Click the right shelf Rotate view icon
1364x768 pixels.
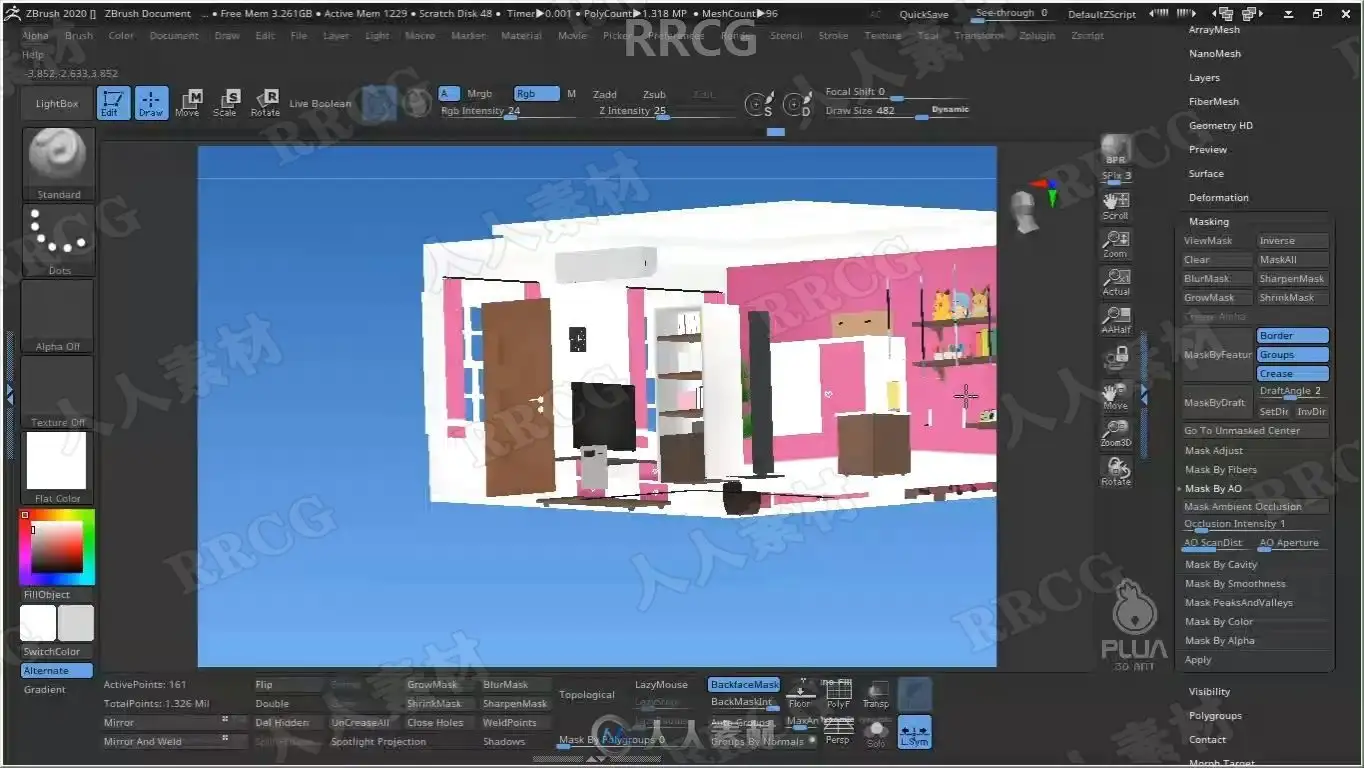pyautogui.click(x=1116, y=470)
